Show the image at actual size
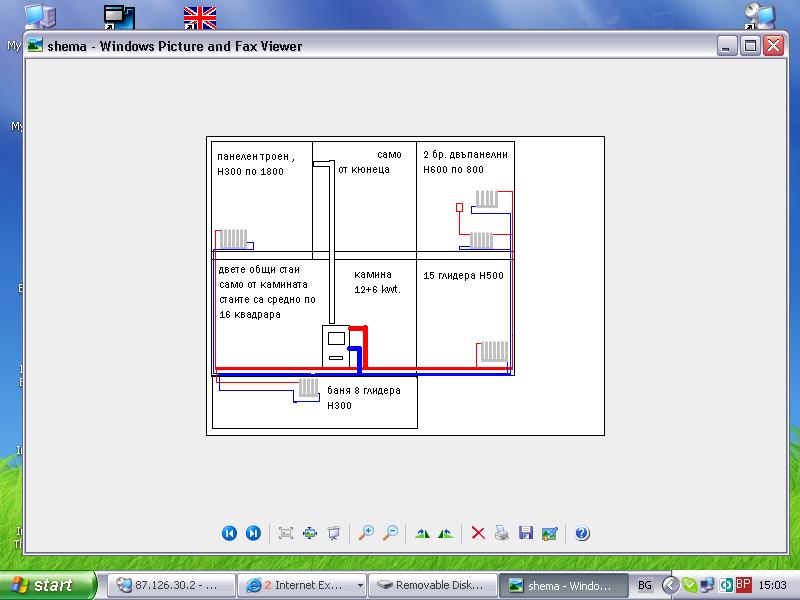This screenshot has width=800, height=600. pos(310,534)
